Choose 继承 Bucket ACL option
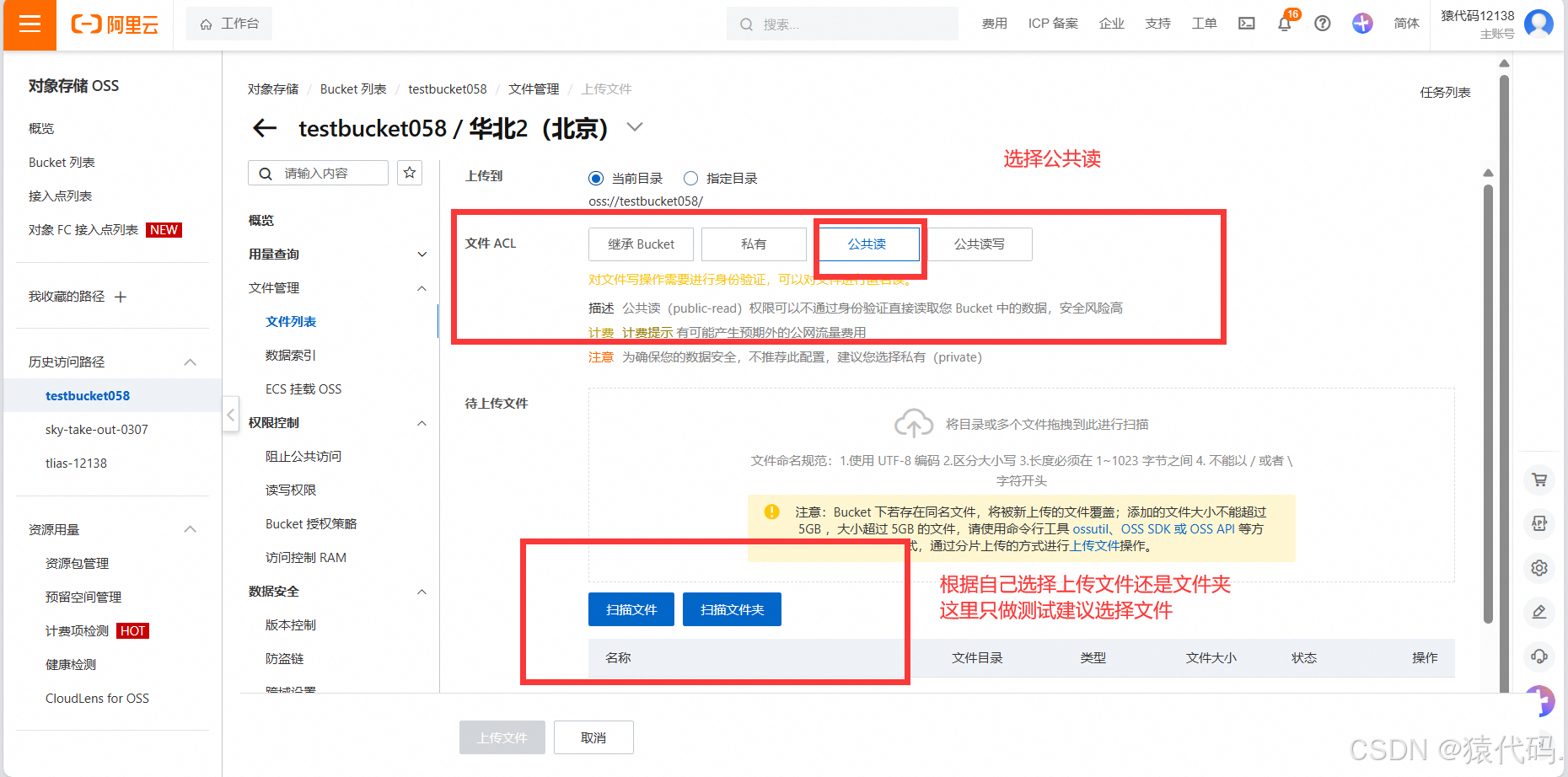The image size is (1568, 777). click(x=641, y=244)
